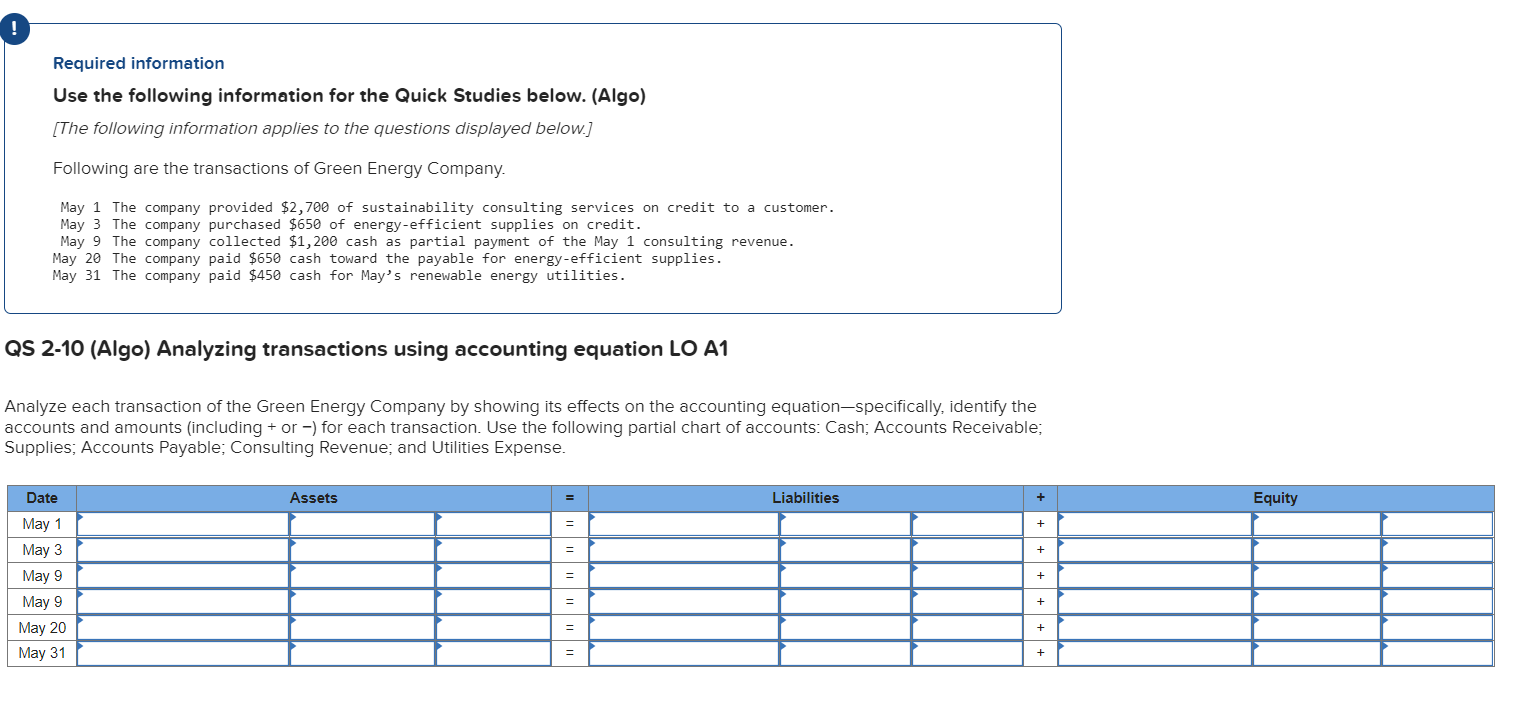Image resolution: width=1525 pixels, height=719 pixels.
Task: Open second Equity dropdown in May 1 row
Action: (1317, 524)
